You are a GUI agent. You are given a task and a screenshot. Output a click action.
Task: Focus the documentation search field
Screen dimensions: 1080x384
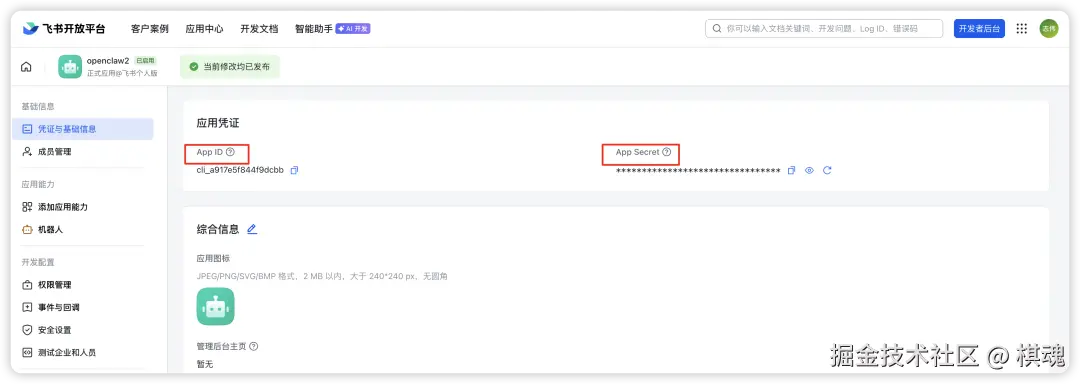[x=824, y=29]
